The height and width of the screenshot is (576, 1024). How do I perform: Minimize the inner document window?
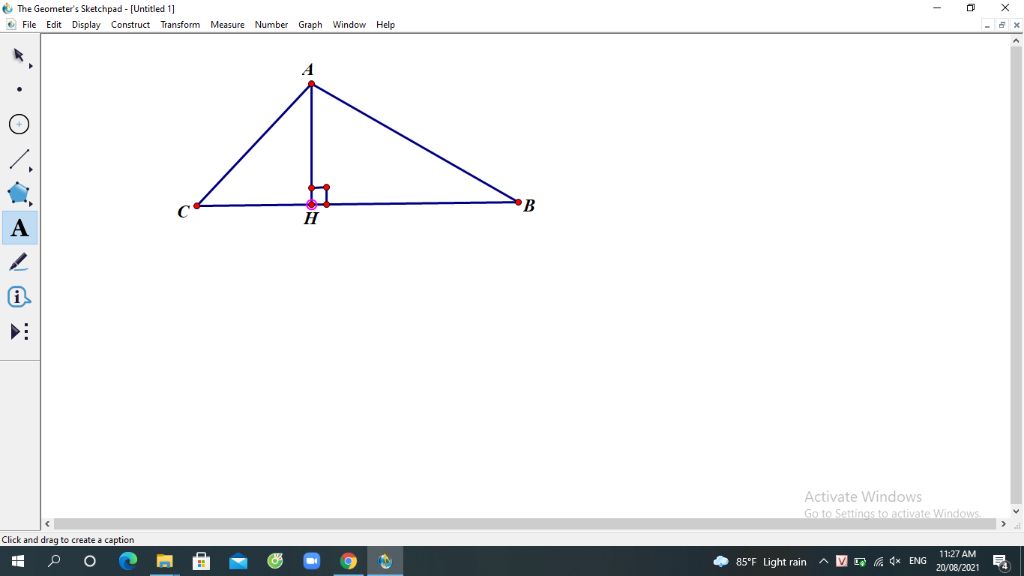tap(987, 25)
